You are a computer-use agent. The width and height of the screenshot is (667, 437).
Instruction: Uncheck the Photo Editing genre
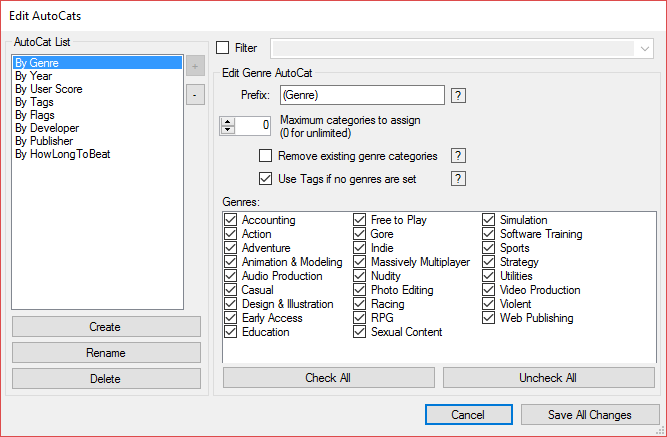[x=359, y=290]
